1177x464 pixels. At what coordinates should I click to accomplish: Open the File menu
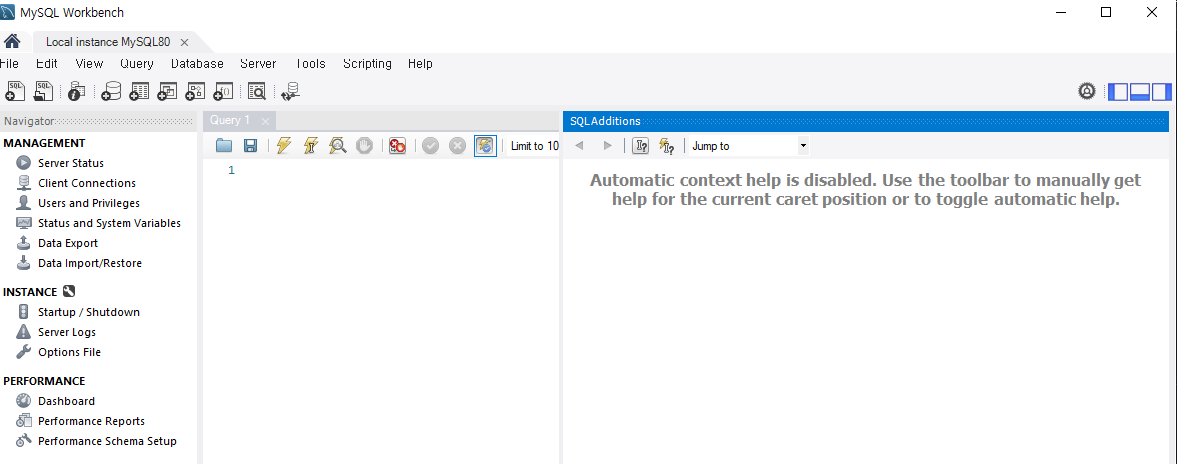coord(10,64)
